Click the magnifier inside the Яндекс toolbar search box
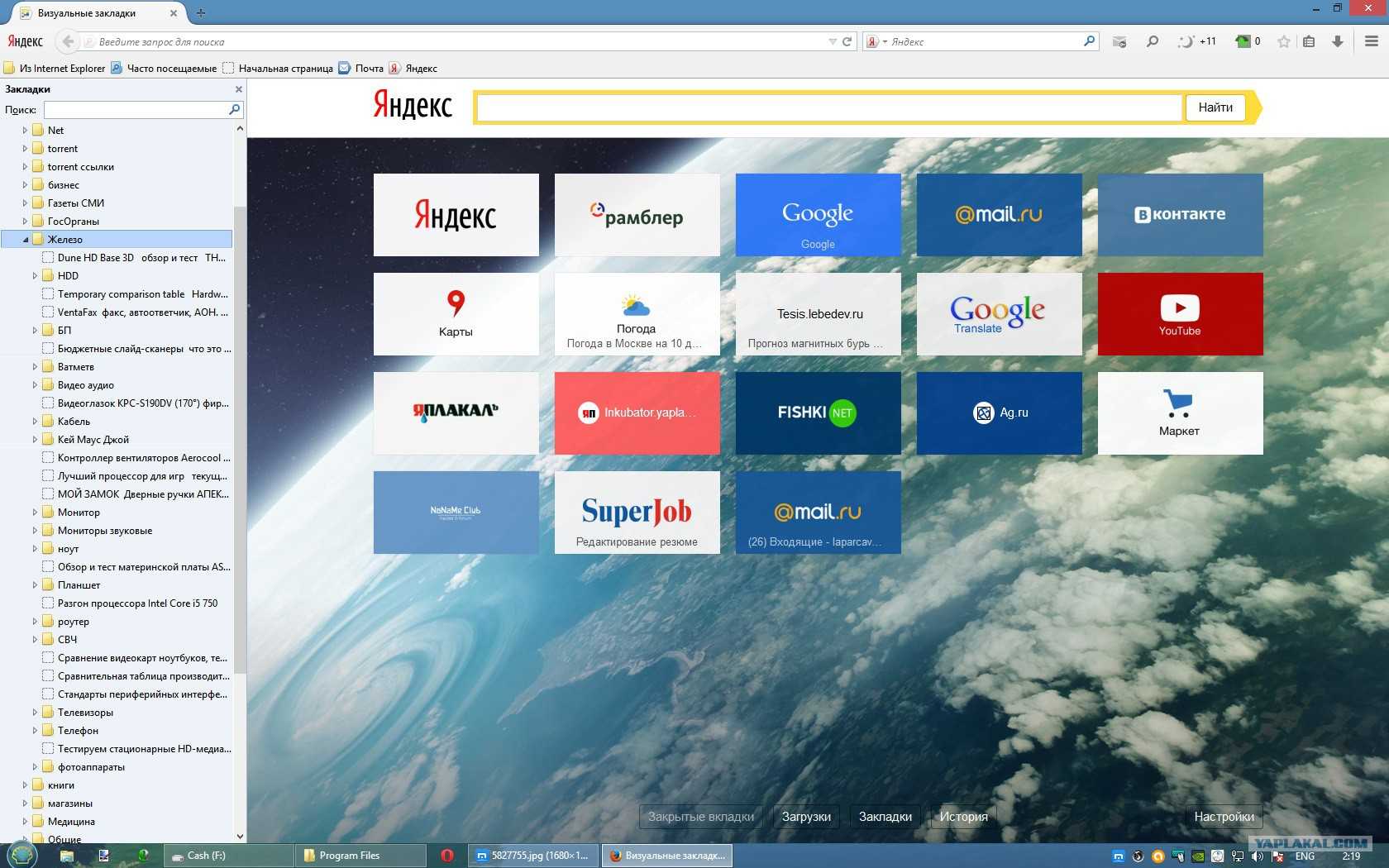1389x868 pixels. 1089,41
